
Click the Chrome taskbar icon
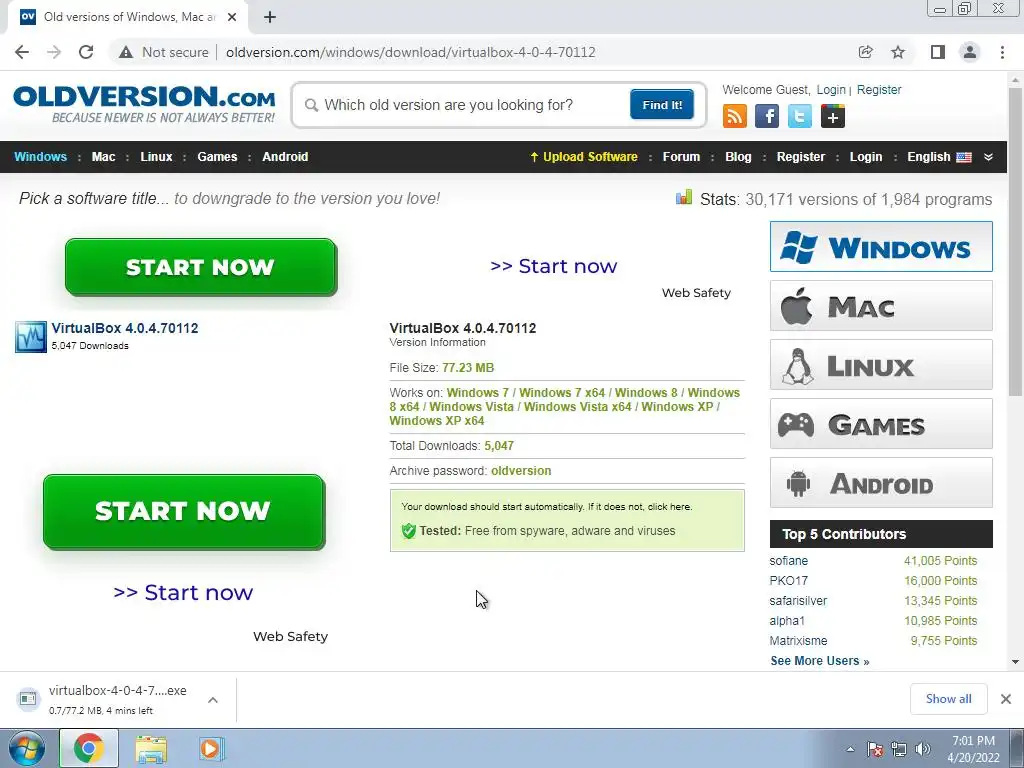pos(89,748)
